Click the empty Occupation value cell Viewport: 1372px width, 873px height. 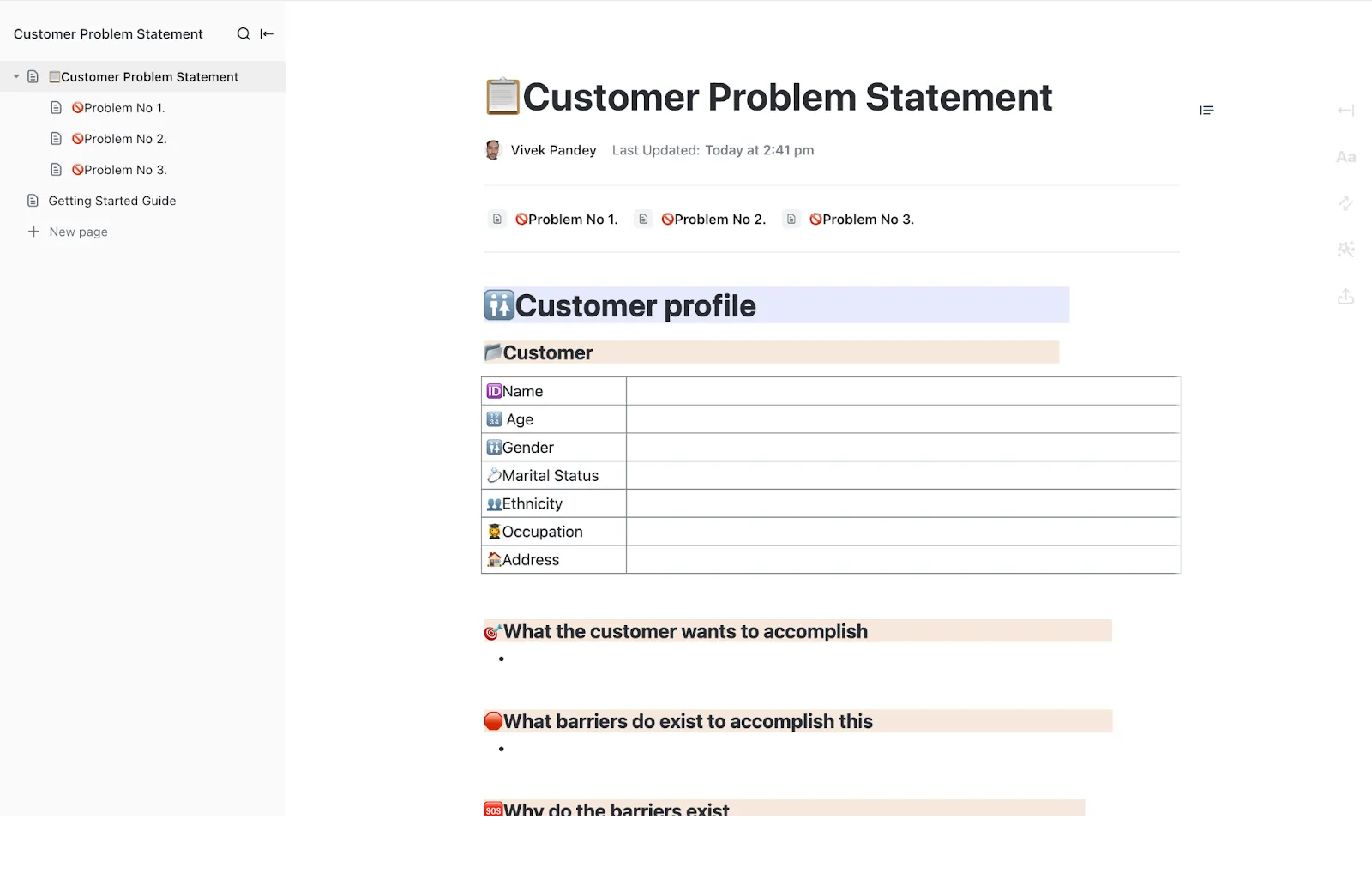coord(903,532)
